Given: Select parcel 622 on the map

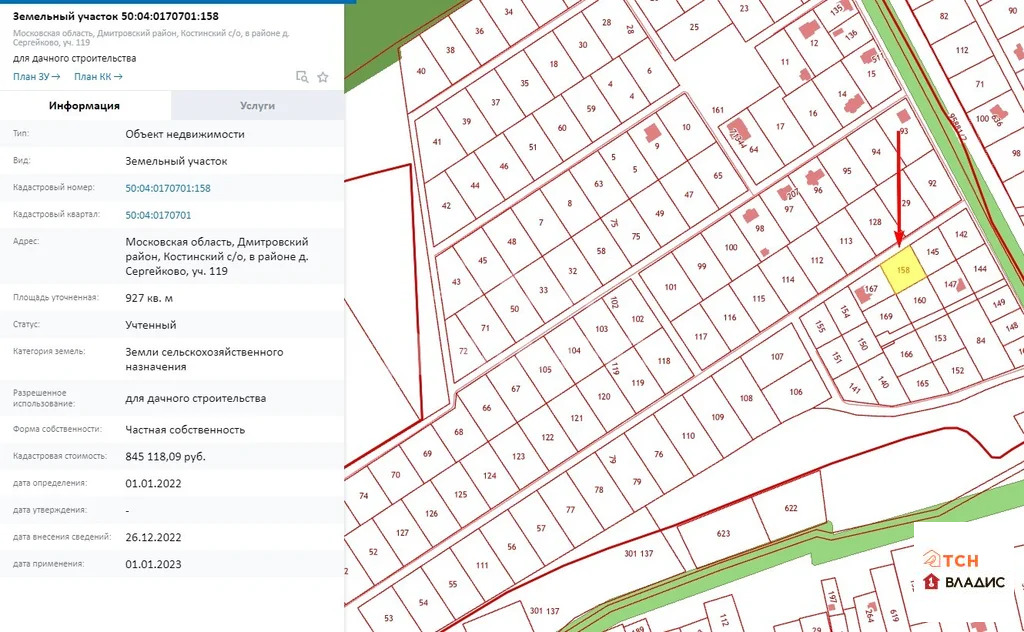Looking at the screenshot, I should (x=790, y=508).
